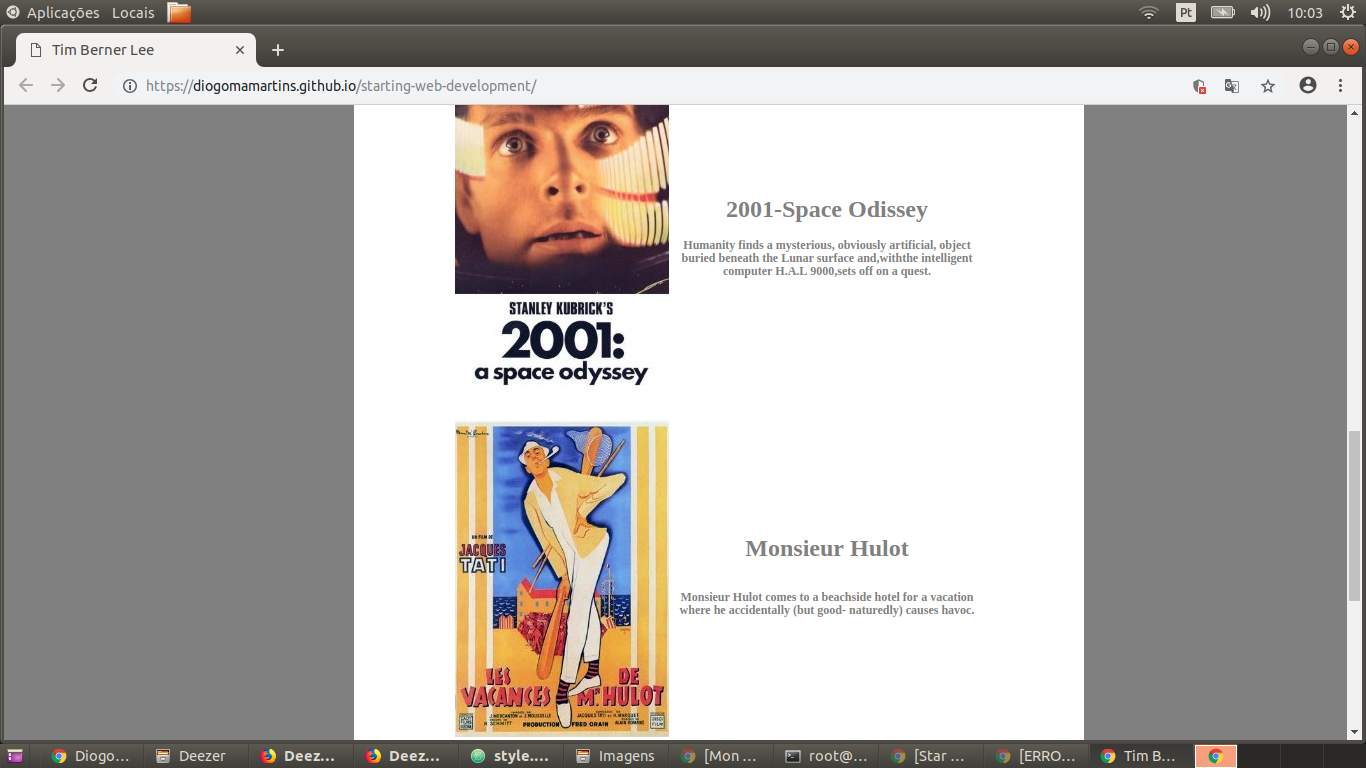Open the sound volume indicator

(x=1260, y=13)
